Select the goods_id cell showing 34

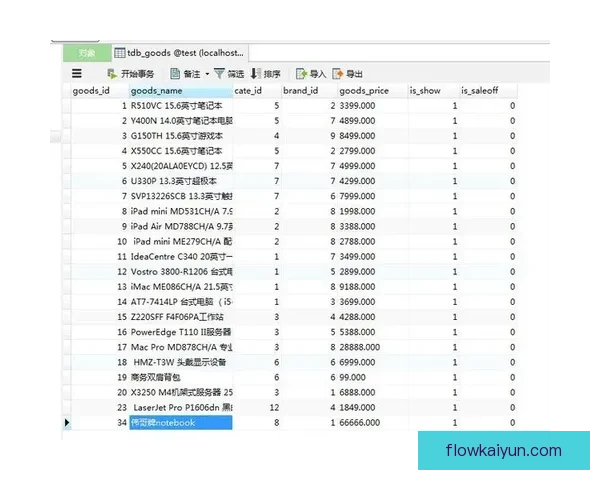(x=100, y=423)
